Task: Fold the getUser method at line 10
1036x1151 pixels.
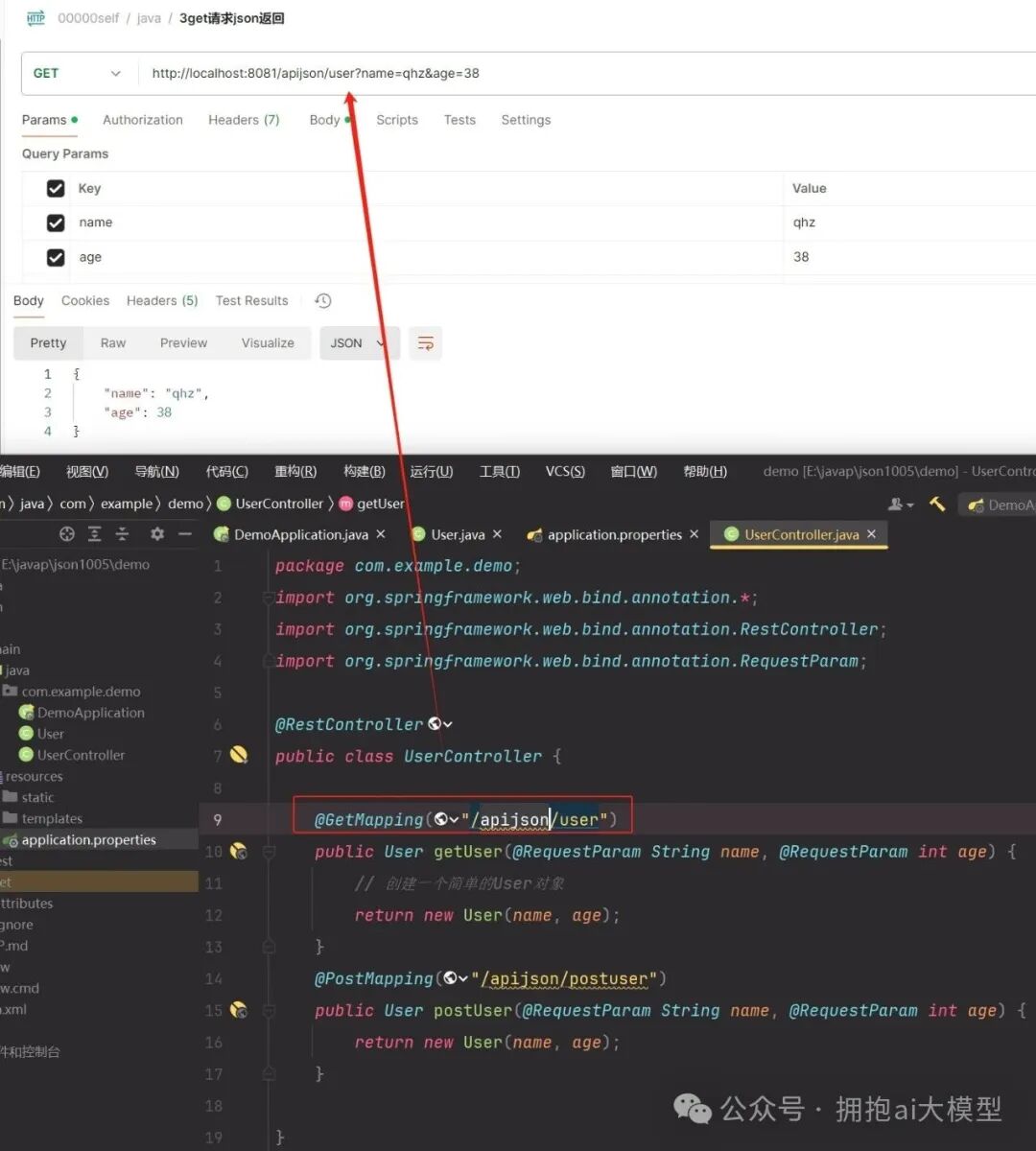Action: [x=270, y=852]
